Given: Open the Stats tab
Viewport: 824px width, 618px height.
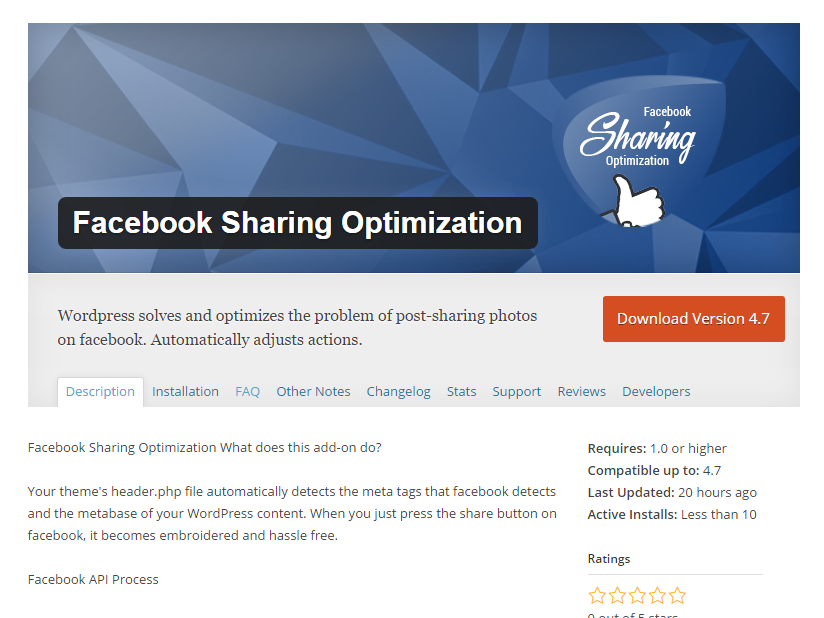Looking at the screenshot, I should tap(461, 392).
